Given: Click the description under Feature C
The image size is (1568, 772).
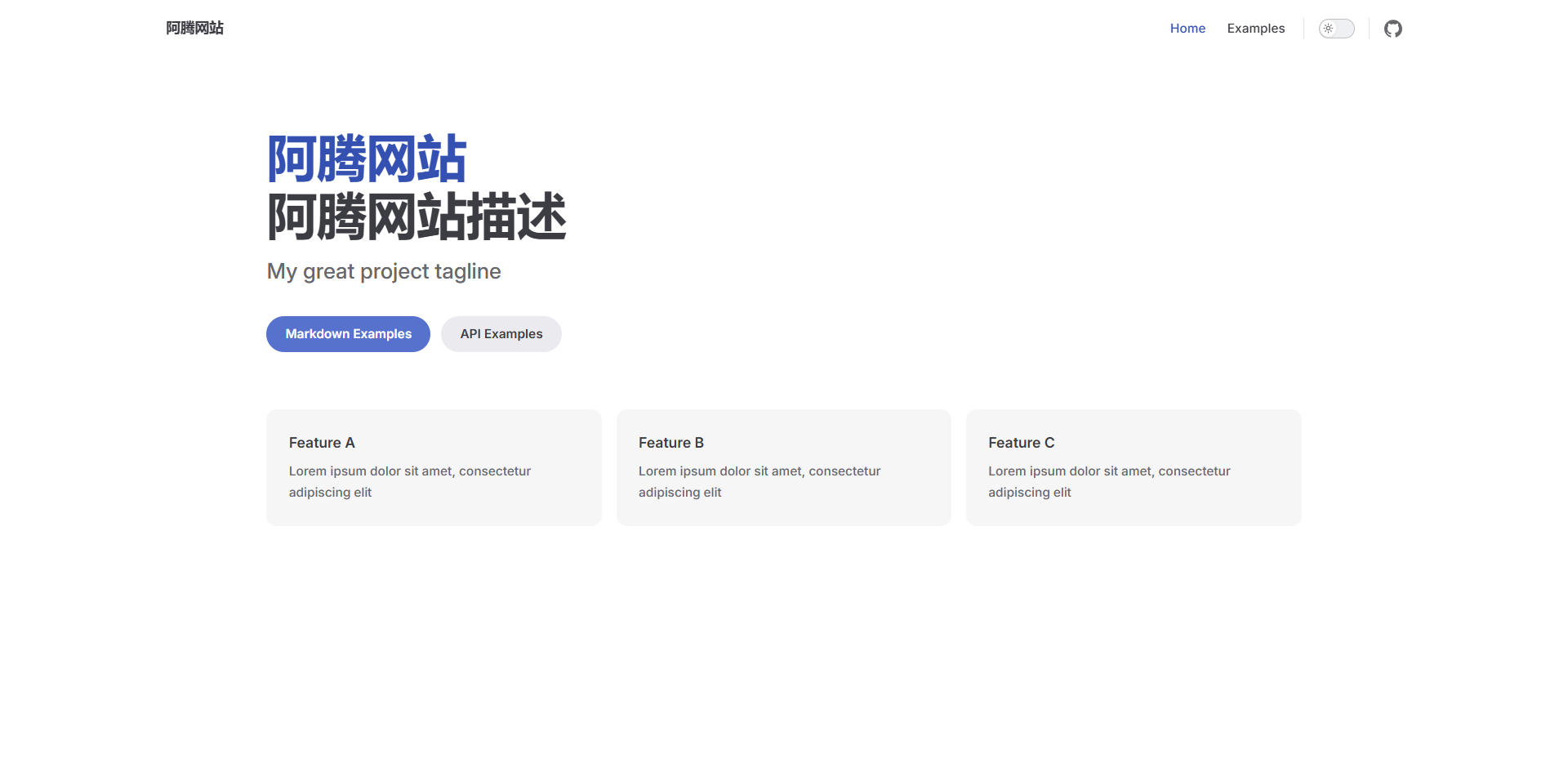Looking at the screenshot, I should point(1108,481).
